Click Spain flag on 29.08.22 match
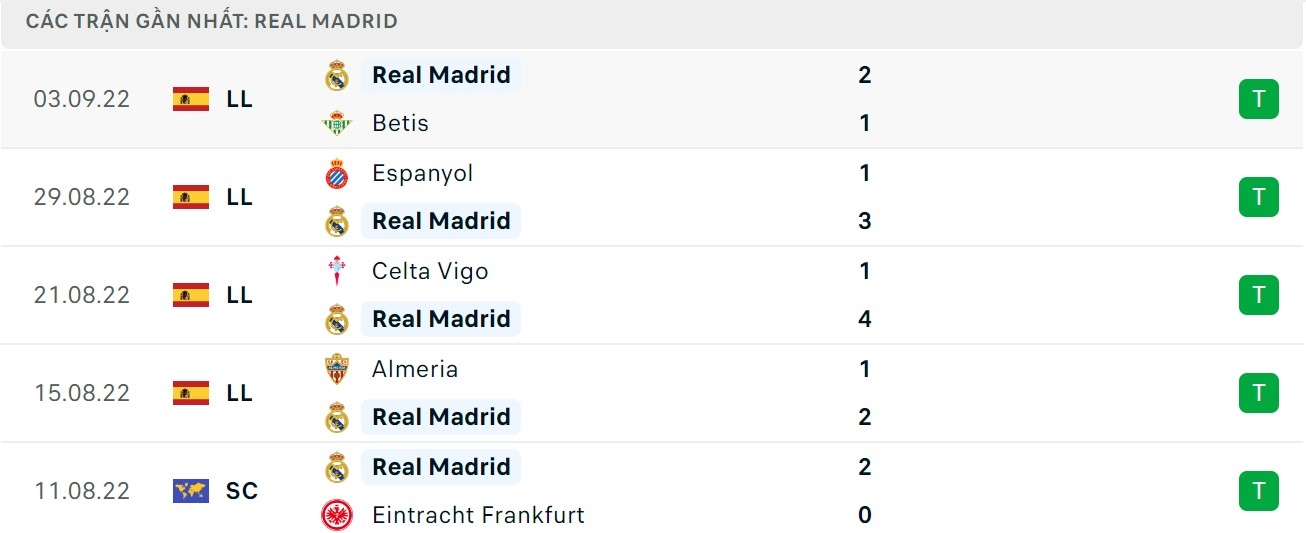This screenshot has height=533, width=1306. 191,197
